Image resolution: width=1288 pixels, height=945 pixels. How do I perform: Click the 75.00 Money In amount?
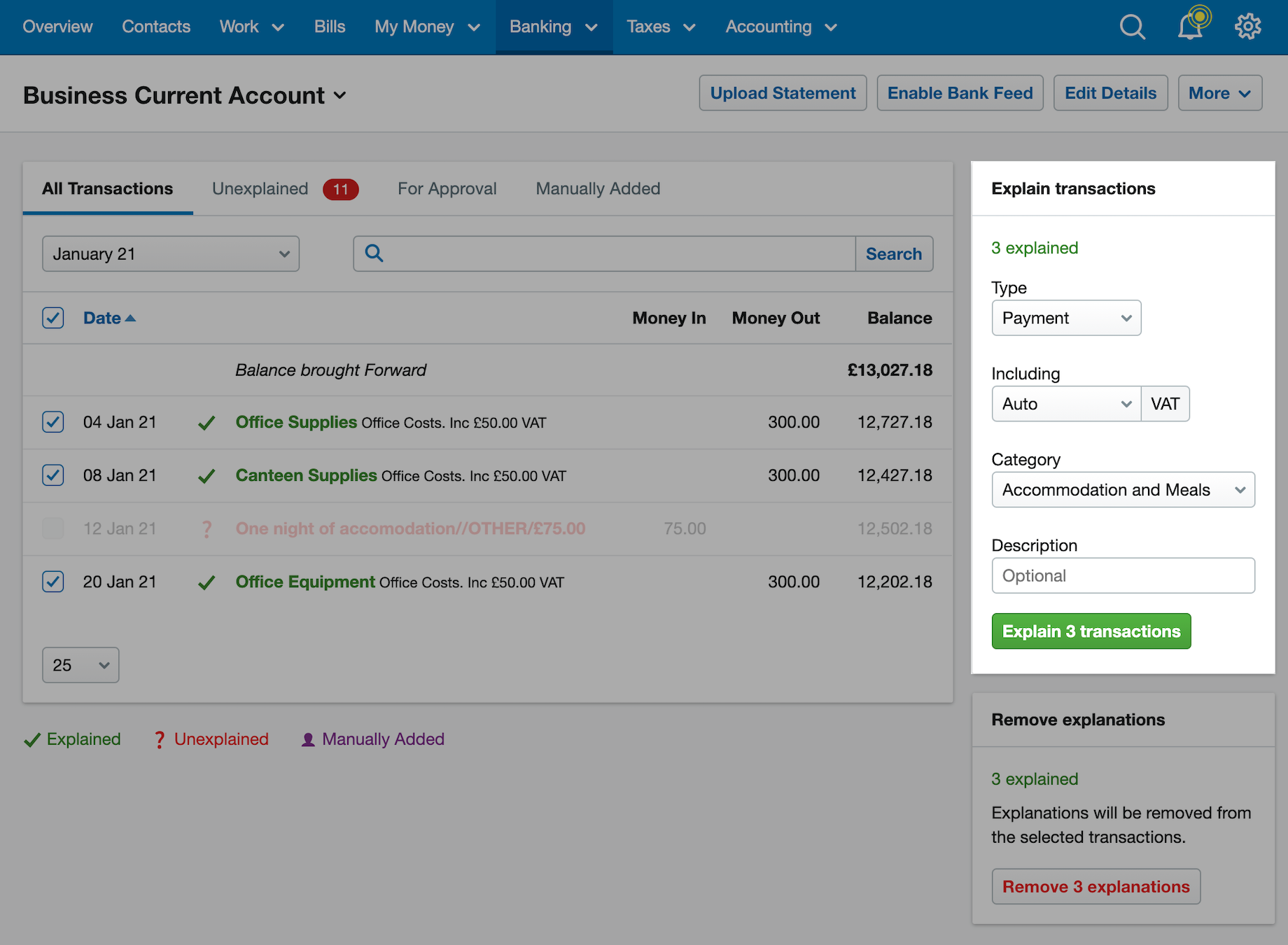click(685, 528)
